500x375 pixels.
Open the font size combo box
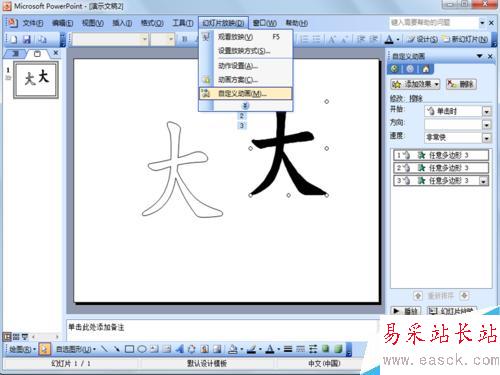tap(163, 39)
